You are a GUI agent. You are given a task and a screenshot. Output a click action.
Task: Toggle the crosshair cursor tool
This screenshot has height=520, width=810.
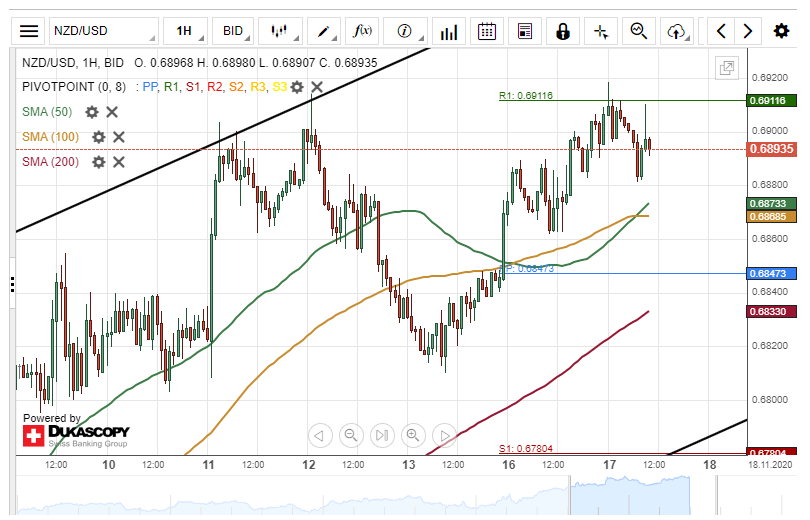pyautogui.click(x=601, y=31)
